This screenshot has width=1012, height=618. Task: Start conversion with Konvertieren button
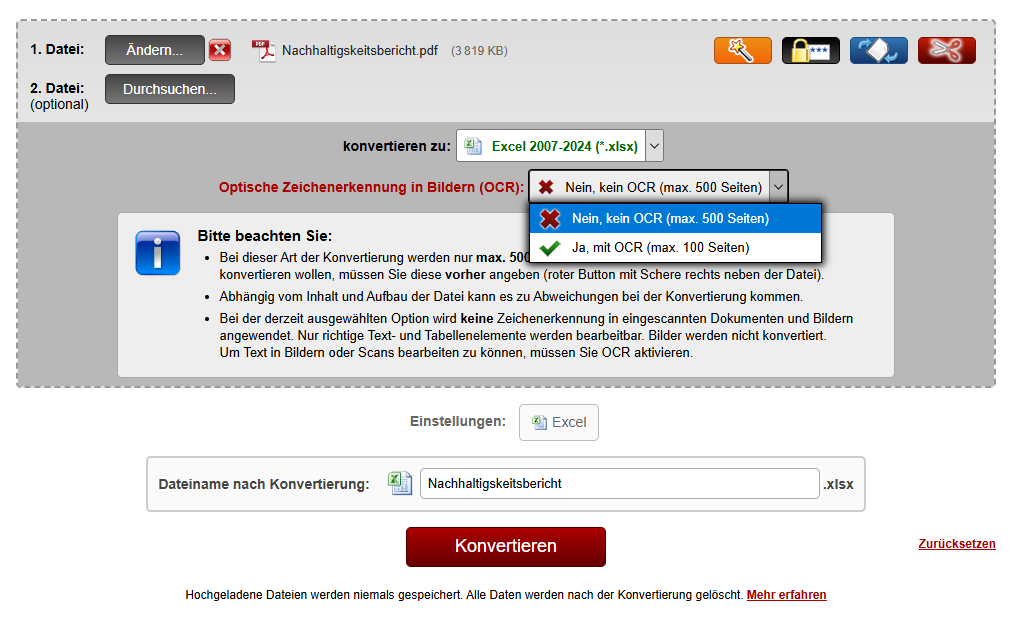505,546
